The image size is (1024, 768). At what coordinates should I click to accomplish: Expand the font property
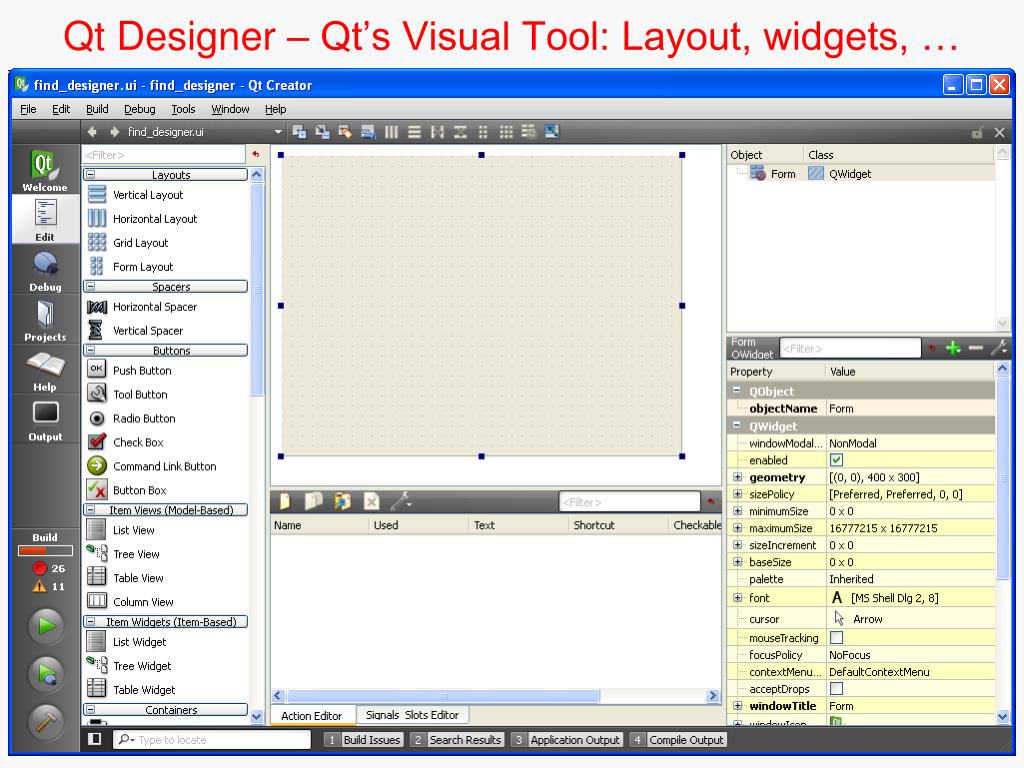[737, 598]
